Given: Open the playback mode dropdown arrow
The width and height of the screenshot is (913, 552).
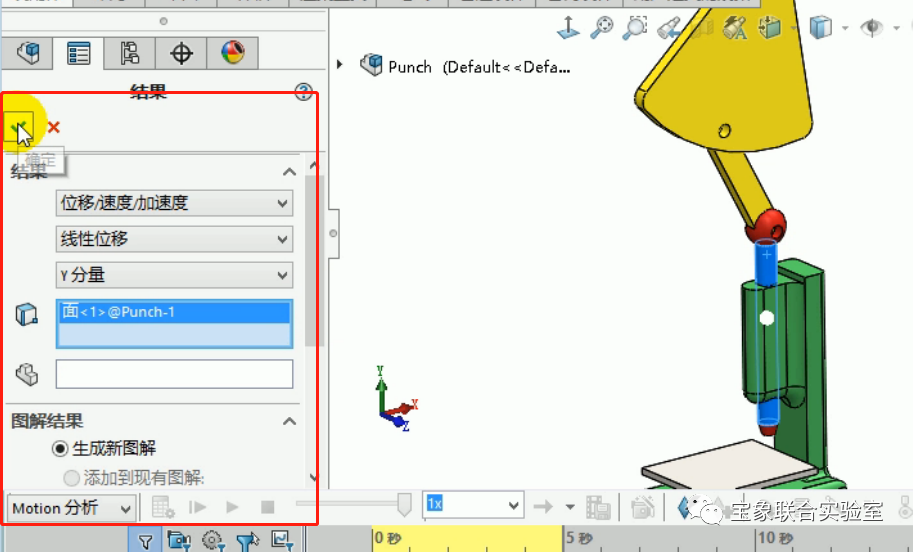Looking at the screenshot, I should (570, 507).
